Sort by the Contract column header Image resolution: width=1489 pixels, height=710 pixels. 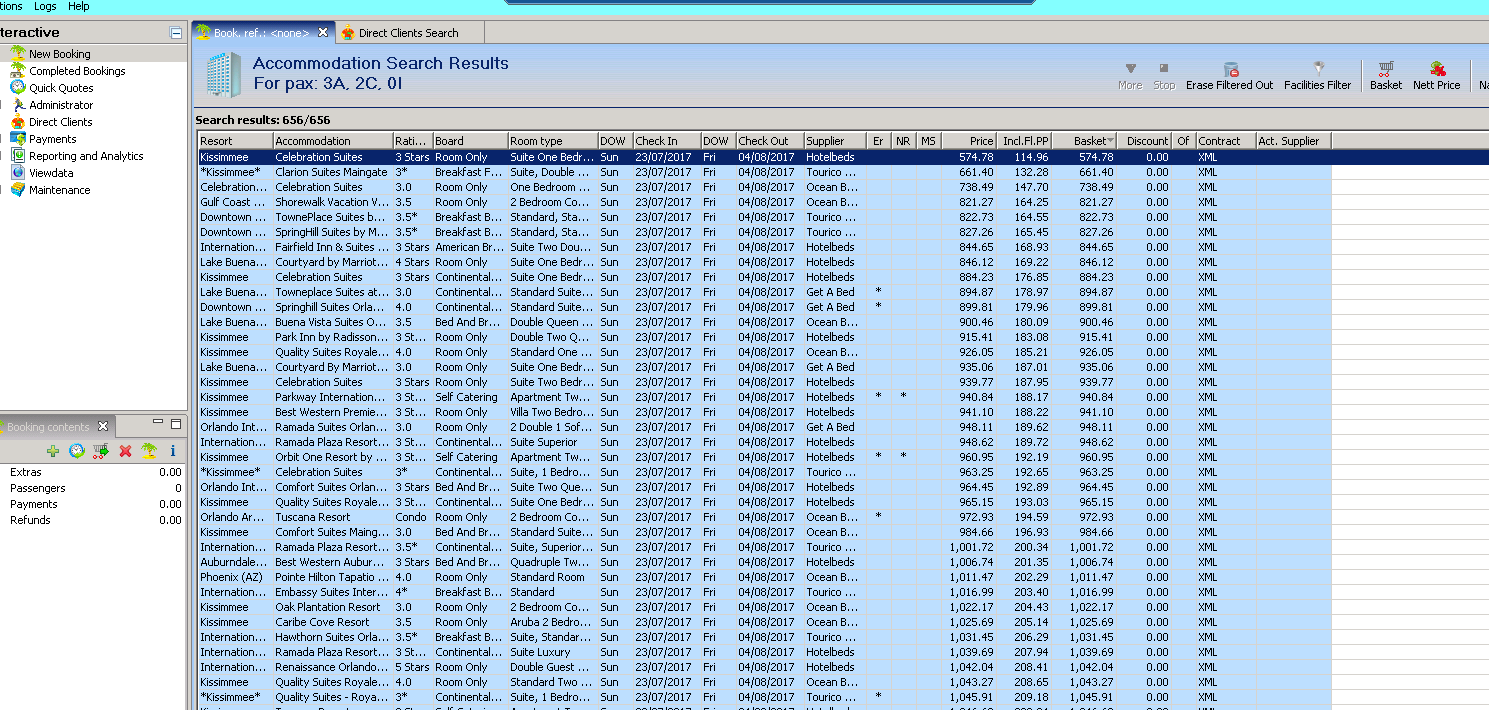[1225, 141]
